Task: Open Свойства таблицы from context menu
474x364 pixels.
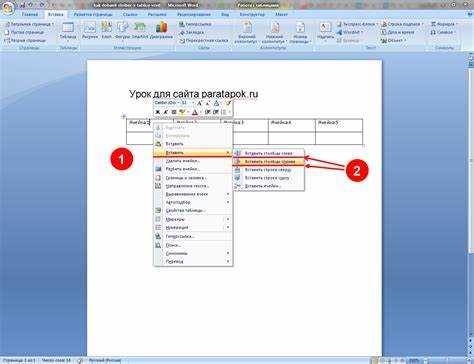Action: 193,210
